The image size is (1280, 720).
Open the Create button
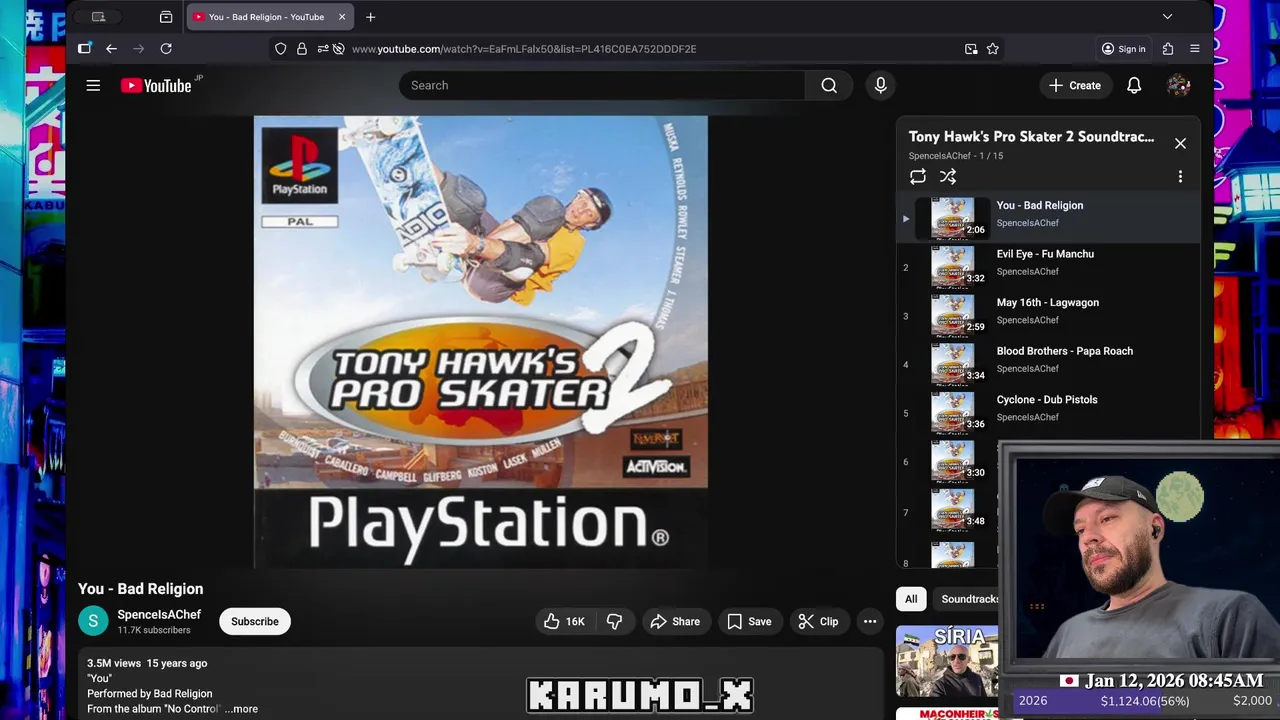point(1074,86)
